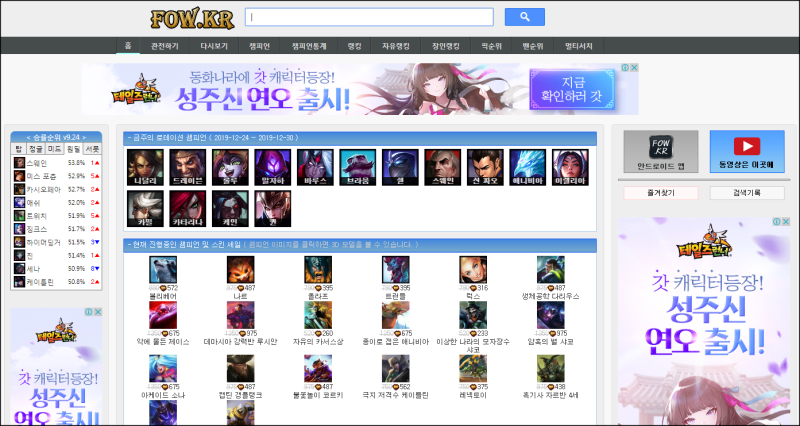Click 쉔 rotation champion portrait
Image resolution: width=800 pixels, height=426 pixels.
401,167
